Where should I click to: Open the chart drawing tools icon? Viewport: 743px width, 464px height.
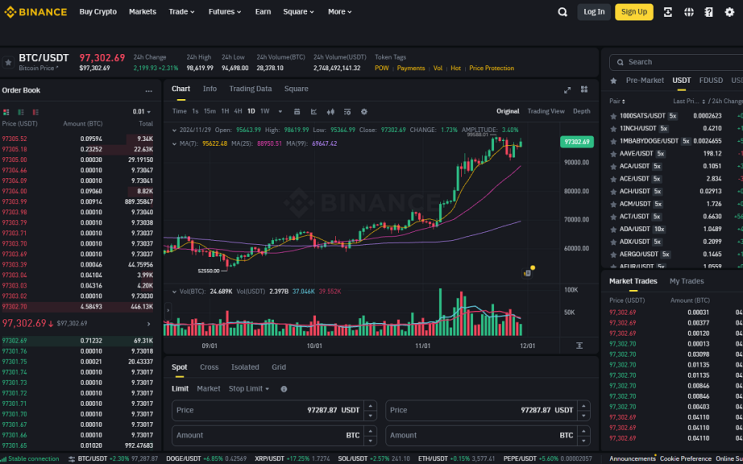pos(314,112)
